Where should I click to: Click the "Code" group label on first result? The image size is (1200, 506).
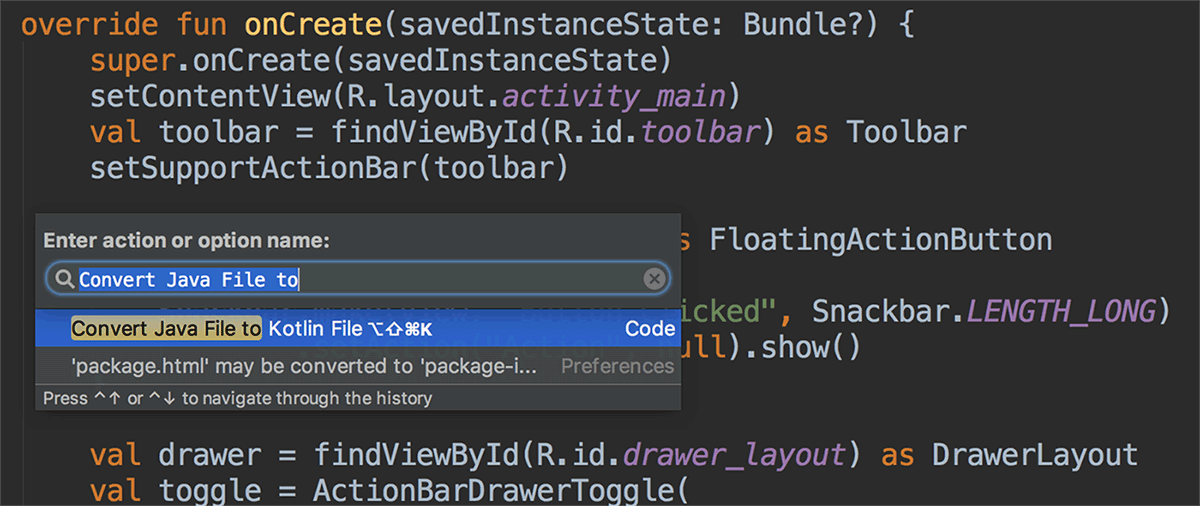(x=650, y=329)
